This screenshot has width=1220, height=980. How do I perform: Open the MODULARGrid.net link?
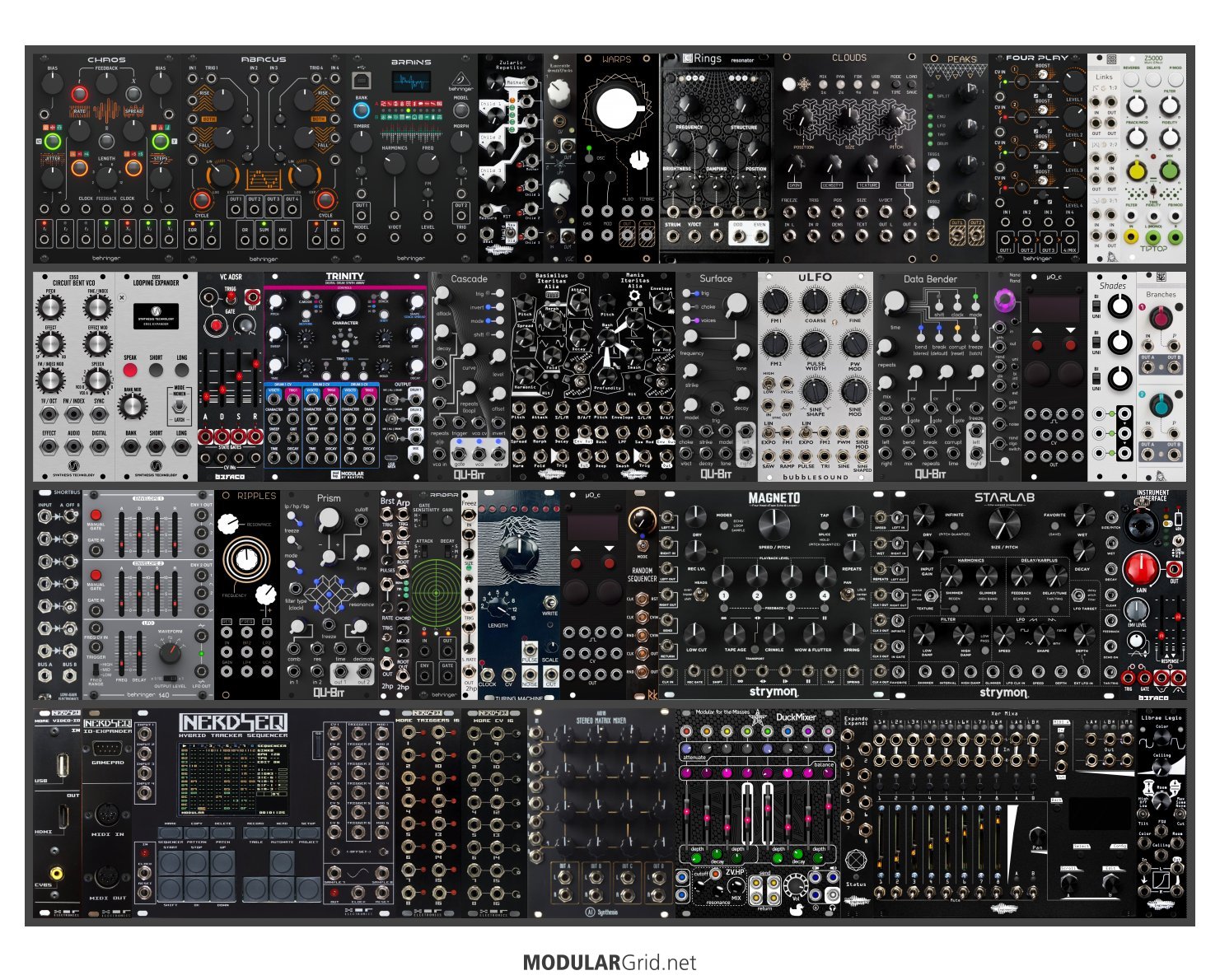pyautogui.click(x=610, y=962)
